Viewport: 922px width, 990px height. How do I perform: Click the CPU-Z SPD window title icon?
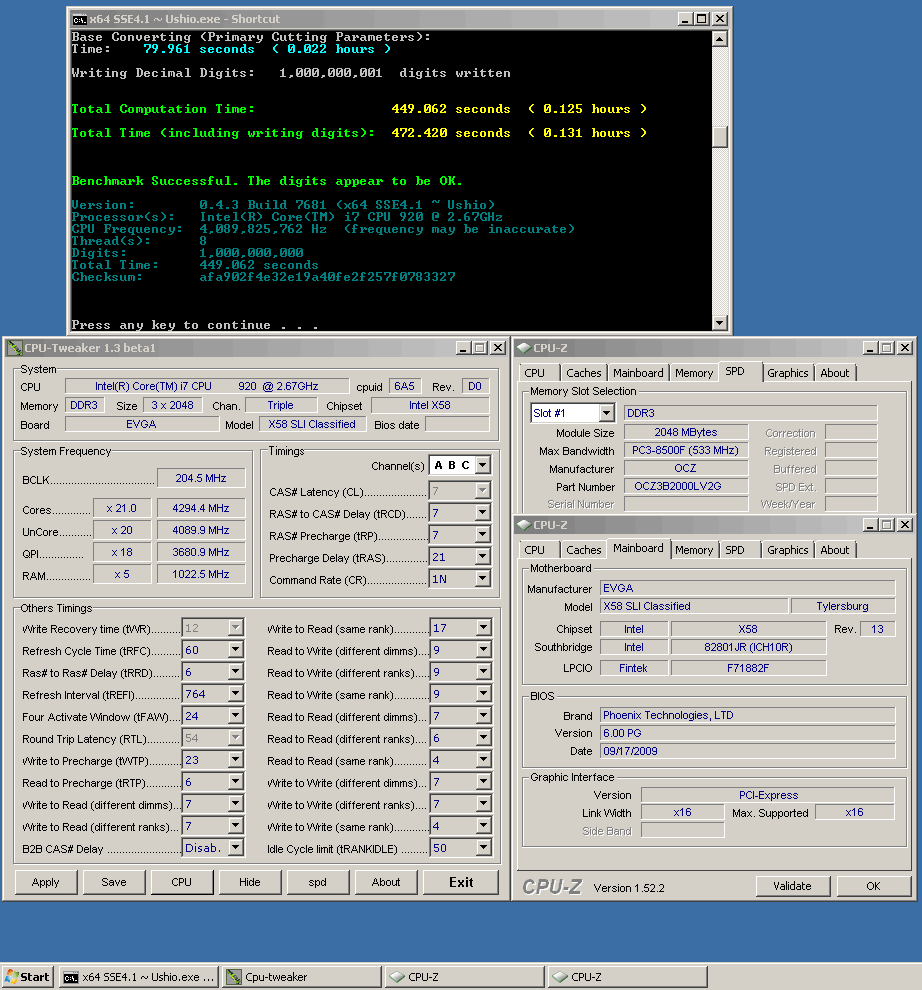click(x=523, y=348)
